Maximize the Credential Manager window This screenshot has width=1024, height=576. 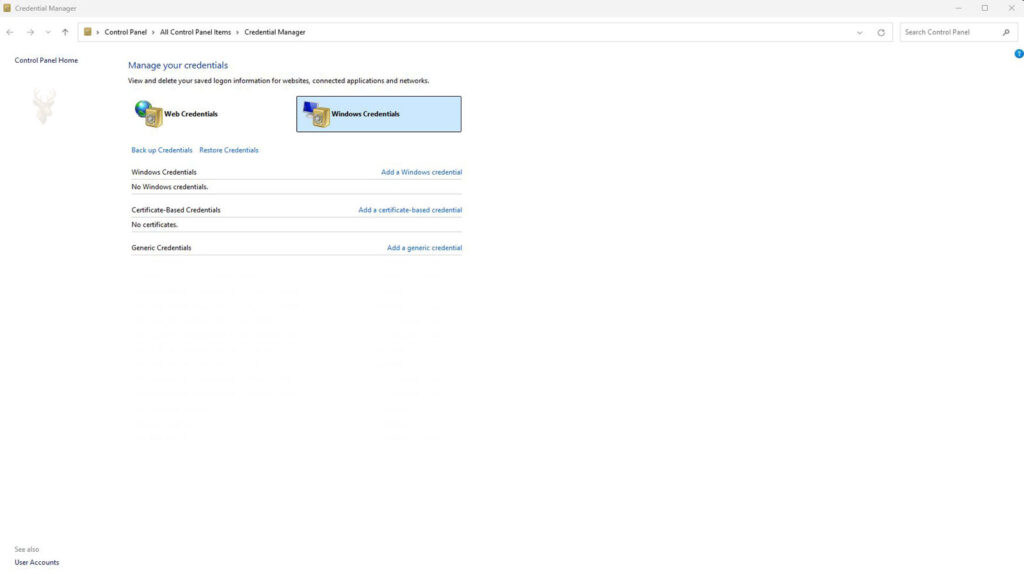pyautogui.click(x=985, y=8)
